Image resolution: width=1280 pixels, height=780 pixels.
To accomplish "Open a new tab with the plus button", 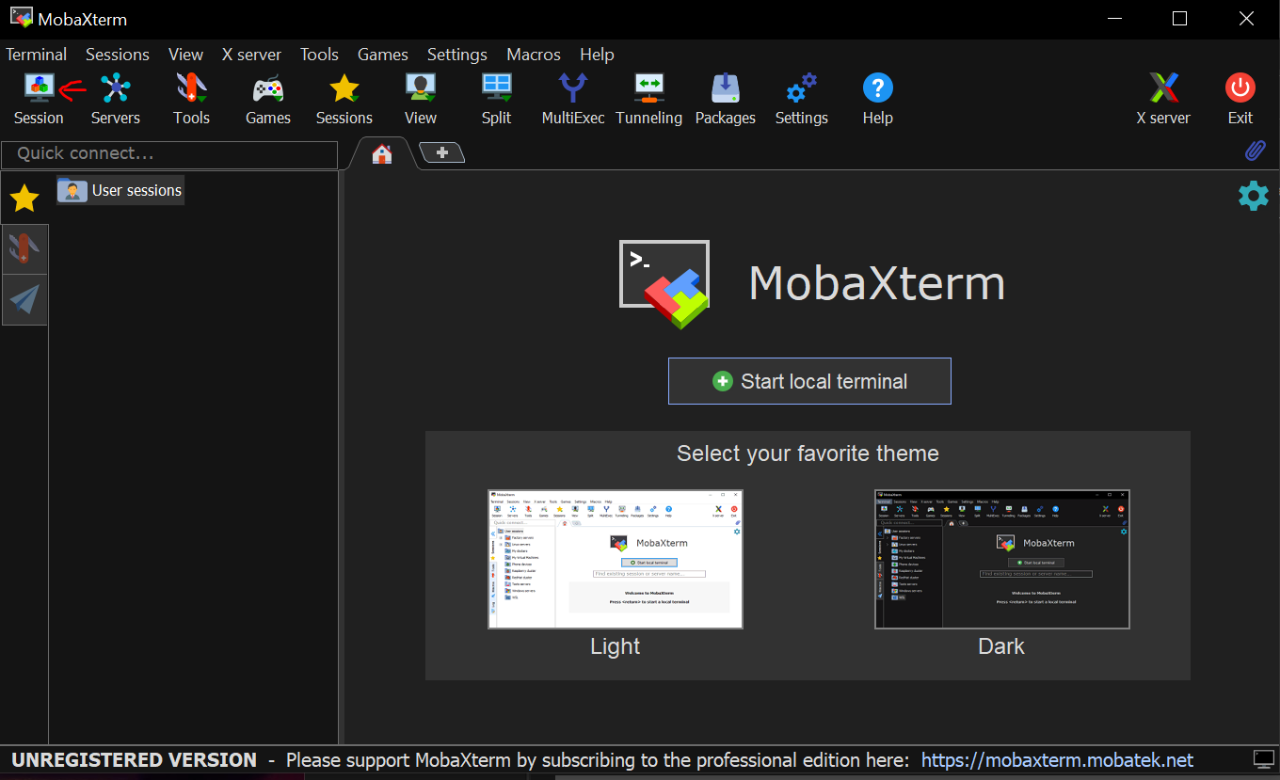I will (x=441, y=152).
